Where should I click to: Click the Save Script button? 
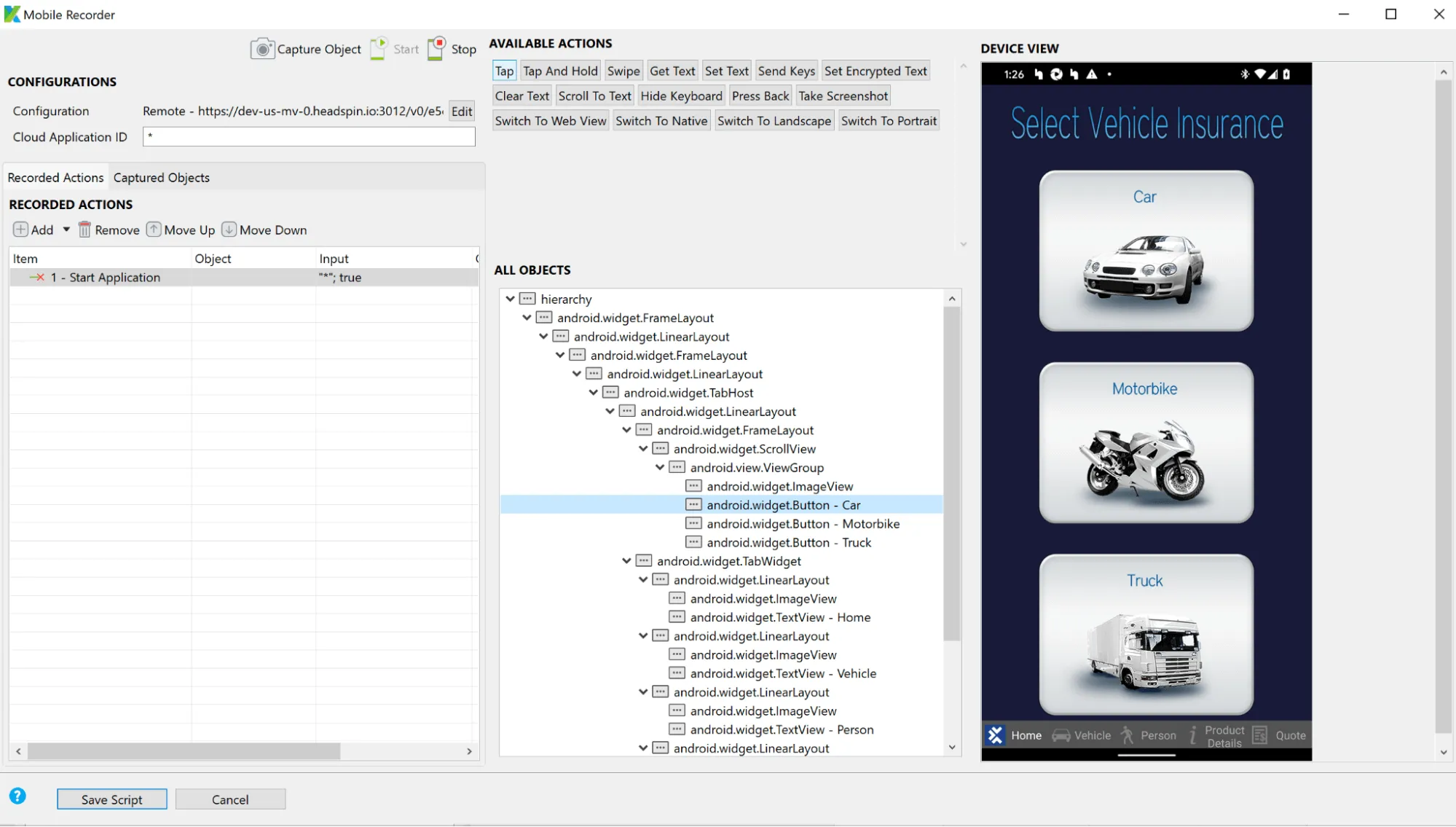coord(111,799)
